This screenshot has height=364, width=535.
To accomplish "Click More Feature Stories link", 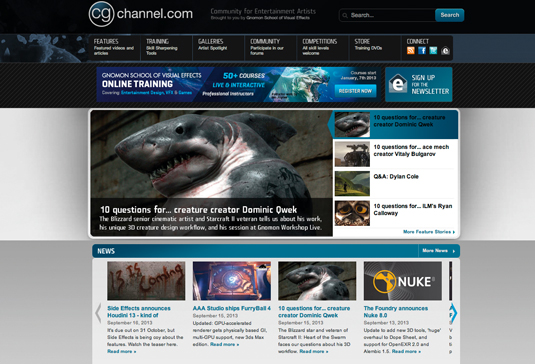I will point(429,232).
